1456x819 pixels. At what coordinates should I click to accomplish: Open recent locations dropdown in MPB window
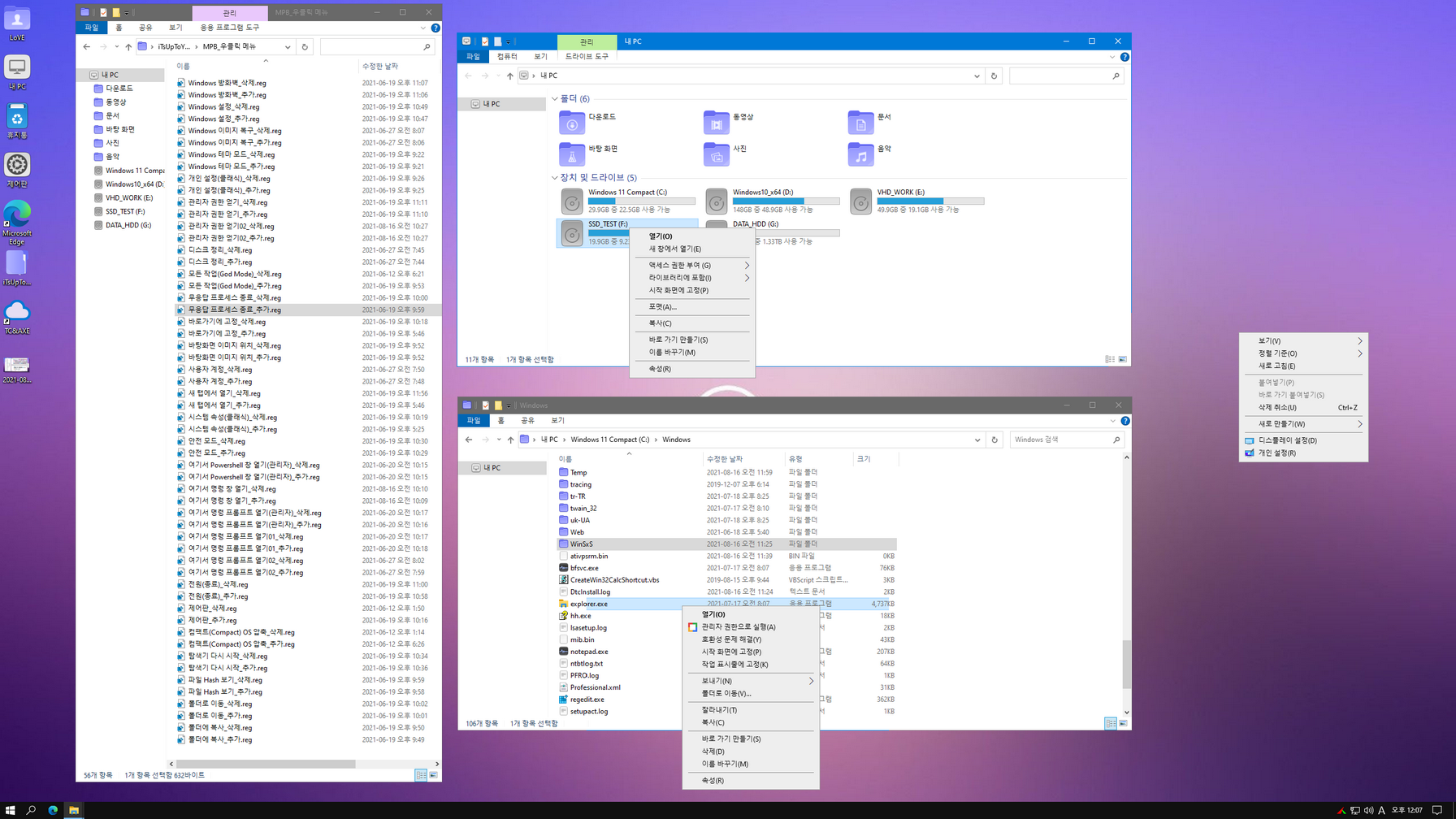click(117, 47)
